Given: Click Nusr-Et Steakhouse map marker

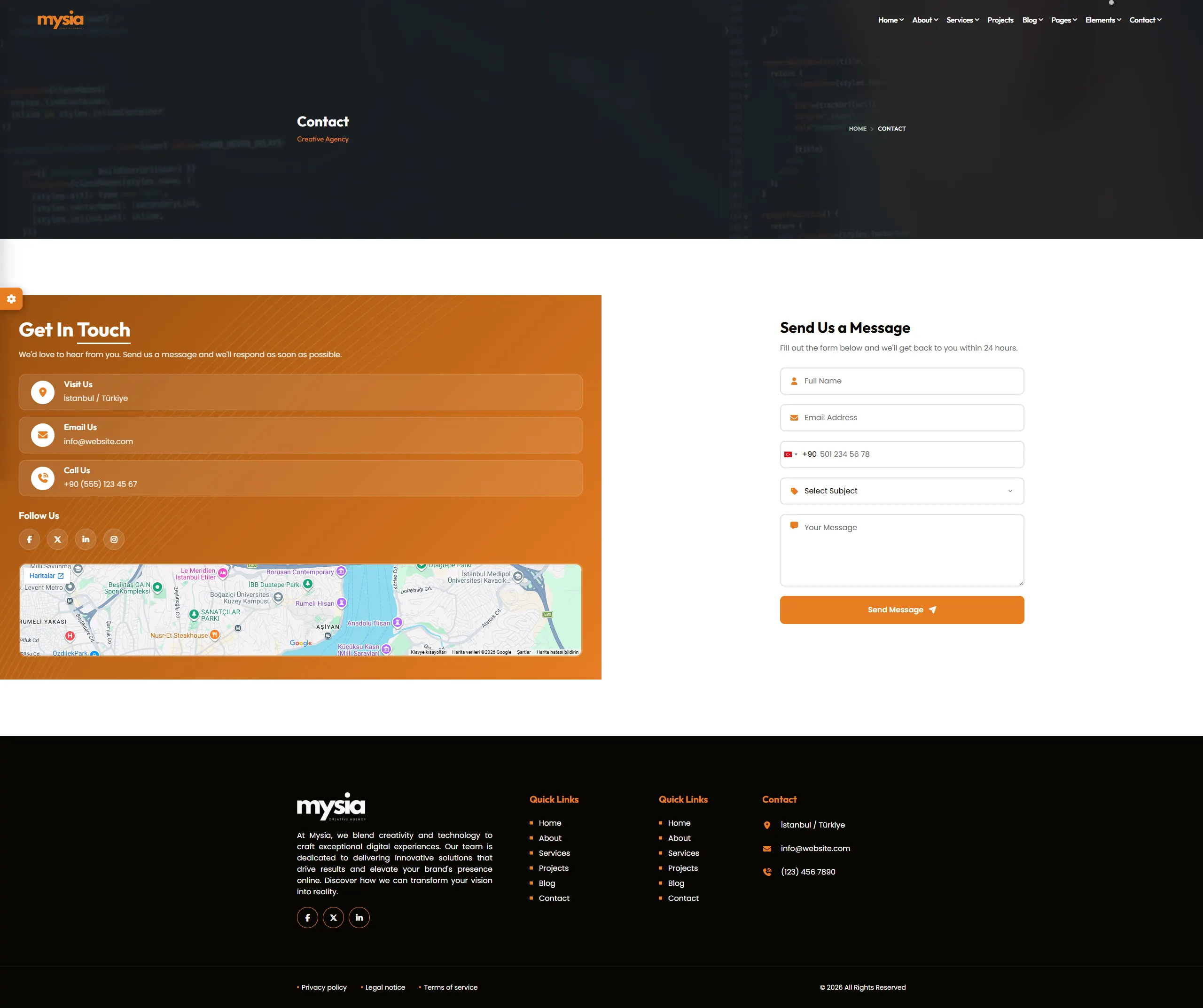Looking at the screenshot, I should 215,634.
